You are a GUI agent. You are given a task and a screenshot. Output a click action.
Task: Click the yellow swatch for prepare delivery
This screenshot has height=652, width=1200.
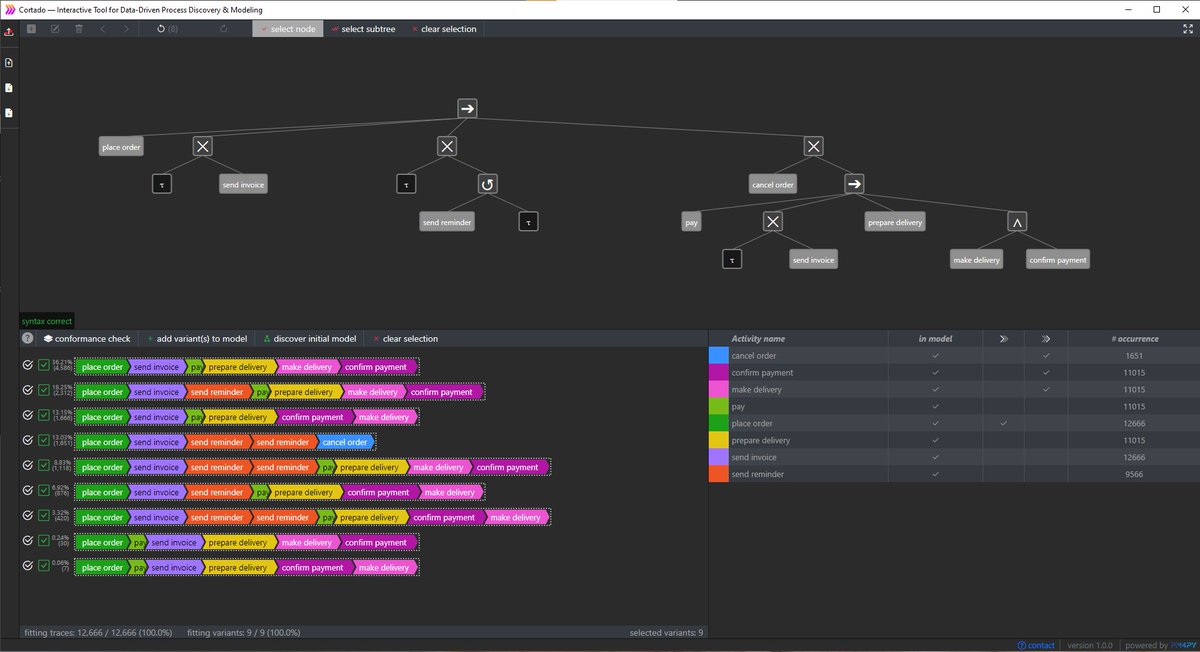click(718, 440)
